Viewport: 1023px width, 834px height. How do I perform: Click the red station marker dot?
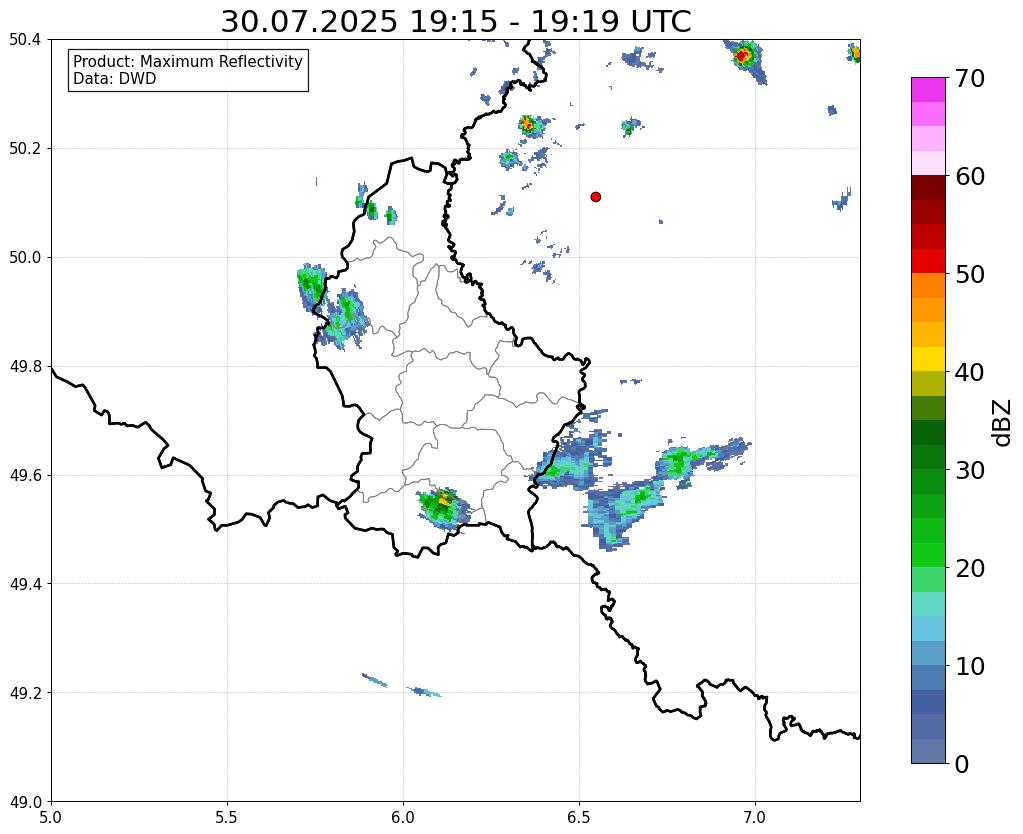pyautogui.click(x=596, y=197)
